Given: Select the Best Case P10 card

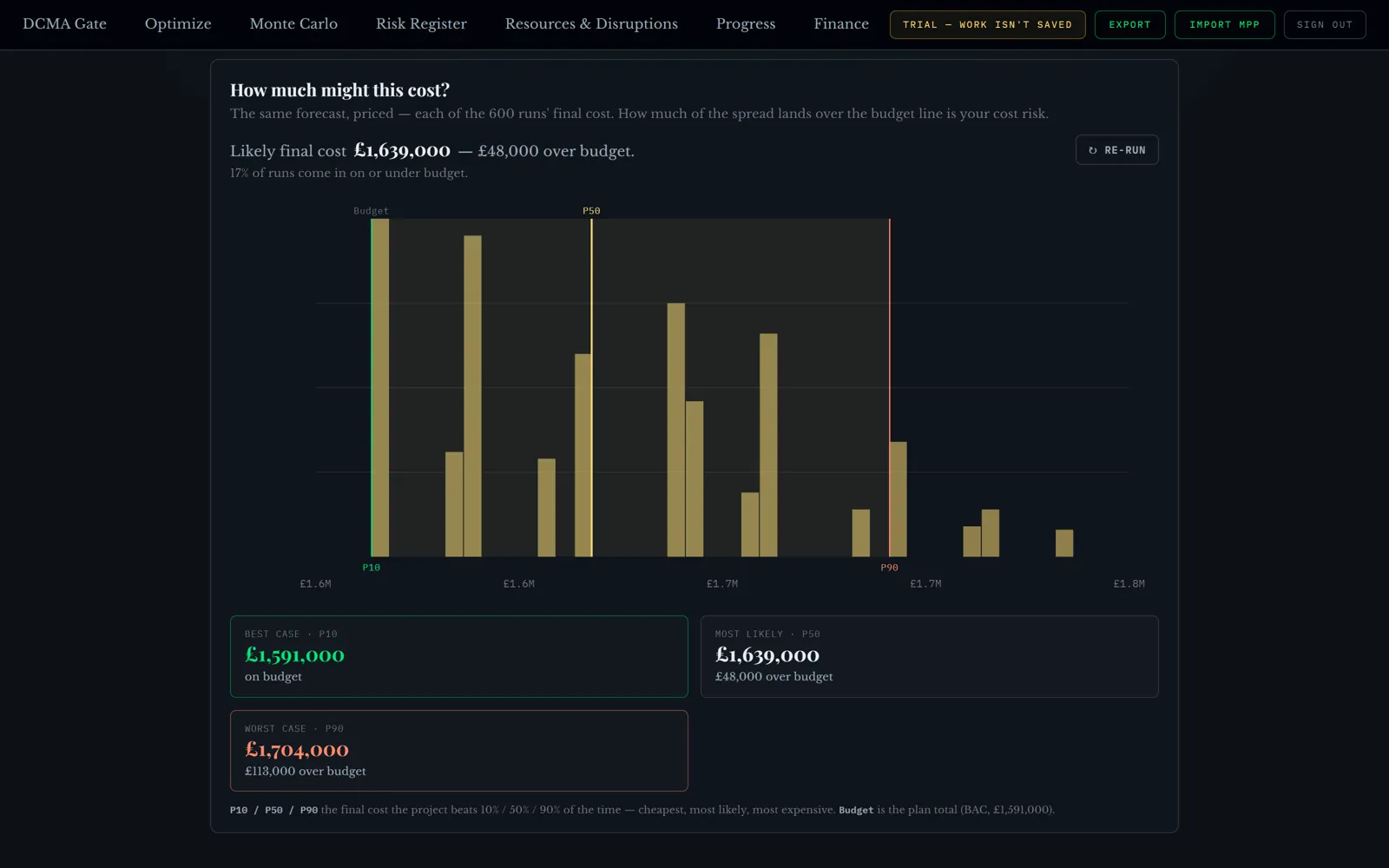Looking at the screenshot, I should pos(458,656).
